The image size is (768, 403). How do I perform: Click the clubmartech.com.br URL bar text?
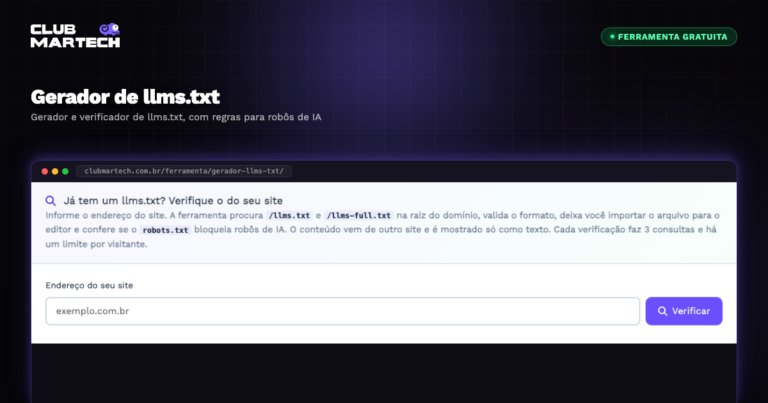tap(184, 171)
